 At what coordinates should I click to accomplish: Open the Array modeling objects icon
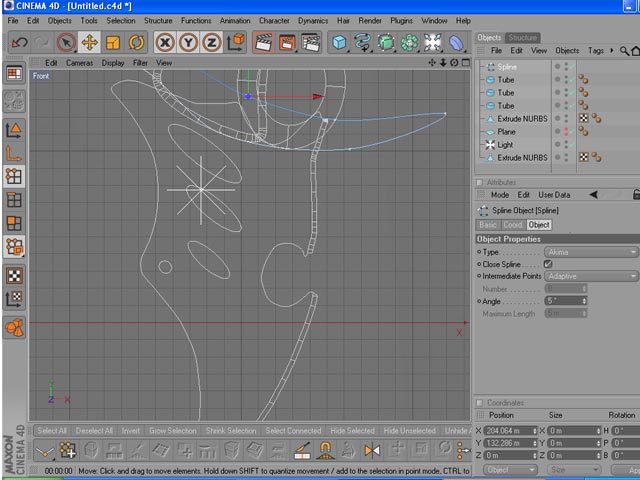(409, 42)
